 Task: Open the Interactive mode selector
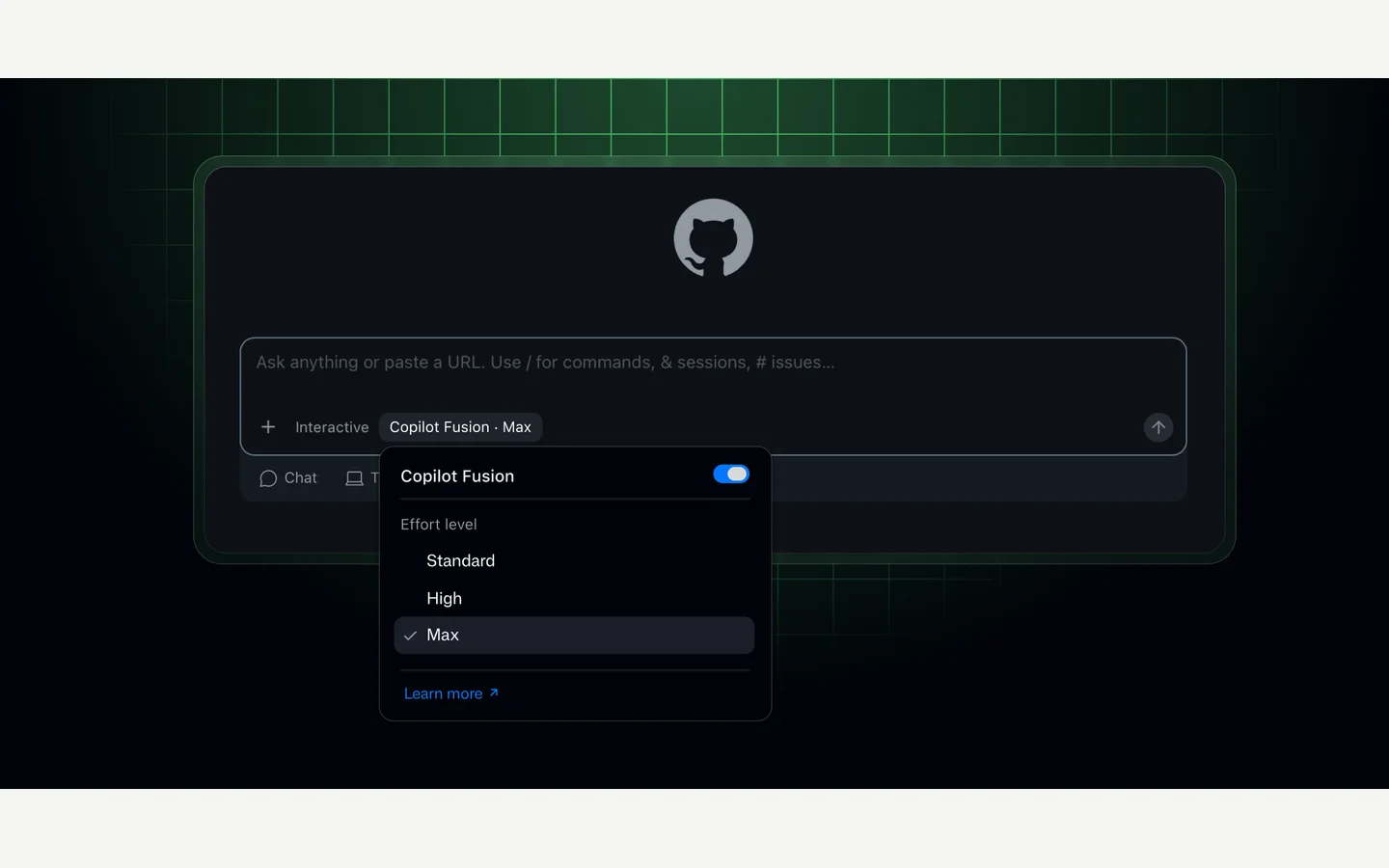click(332, 427)
